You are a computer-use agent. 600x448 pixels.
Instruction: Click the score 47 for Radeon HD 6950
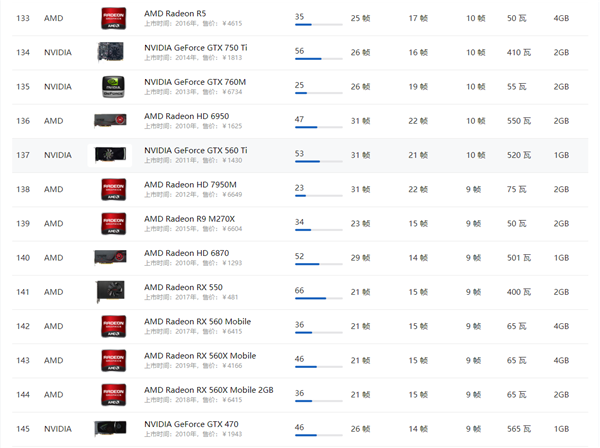pyautogui.click(x=299, y=119)
